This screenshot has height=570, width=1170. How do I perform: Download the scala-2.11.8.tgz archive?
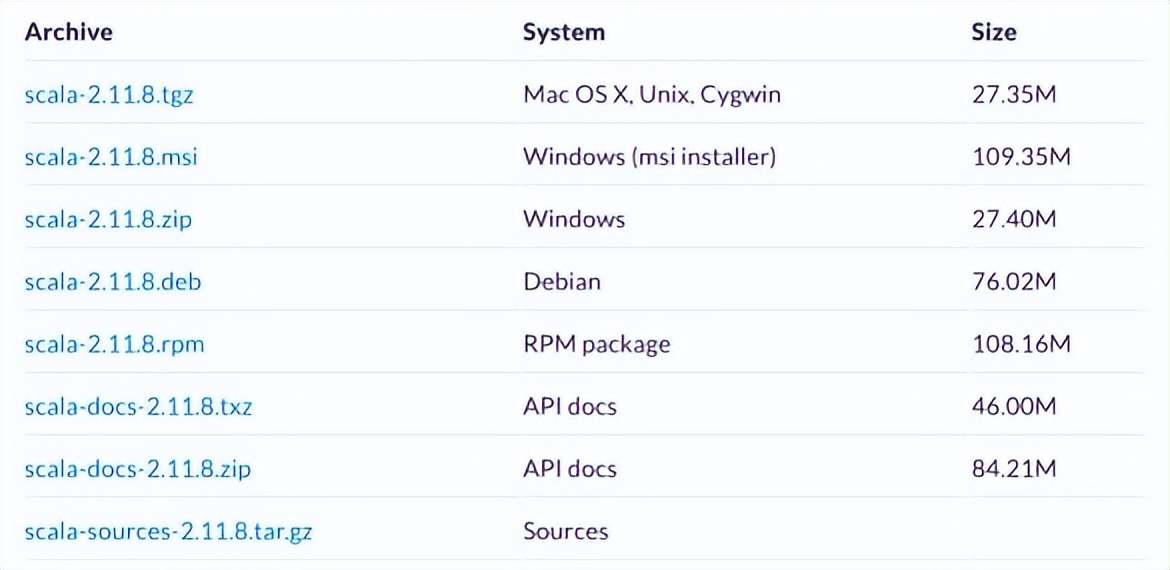point(109,95)
